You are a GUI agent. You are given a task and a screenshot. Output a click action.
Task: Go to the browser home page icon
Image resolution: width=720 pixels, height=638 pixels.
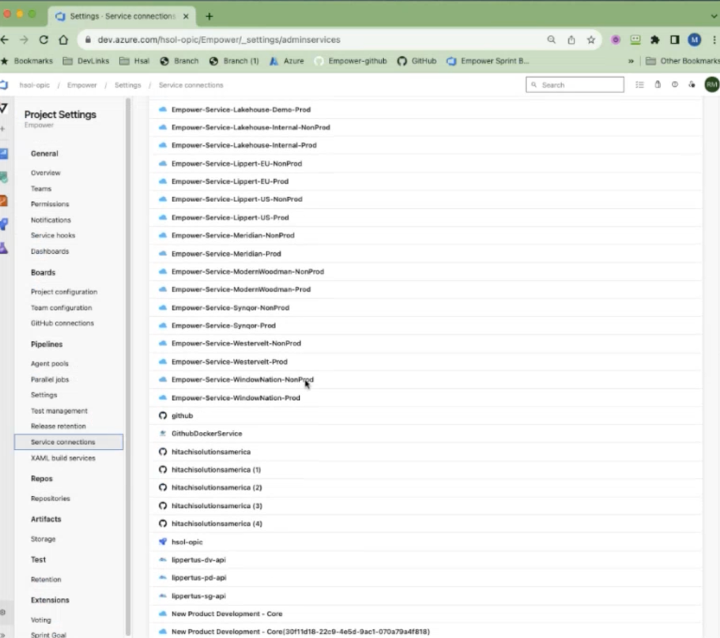[x=63, y=40]
